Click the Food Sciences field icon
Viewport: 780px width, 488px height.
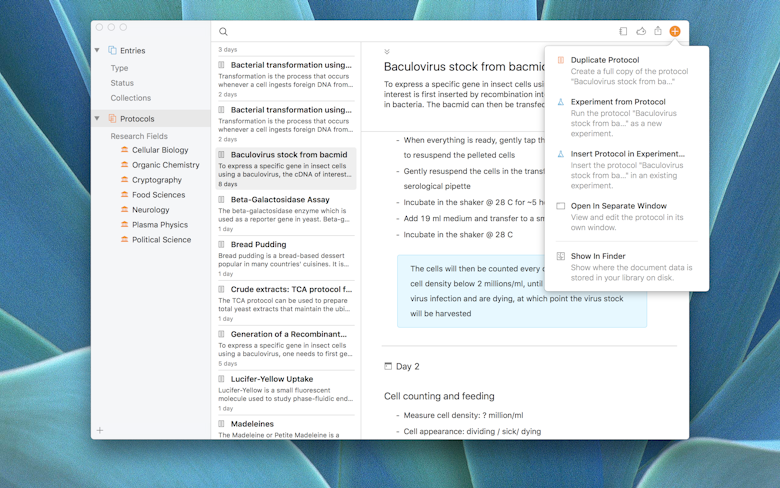[x=124, y=194]
